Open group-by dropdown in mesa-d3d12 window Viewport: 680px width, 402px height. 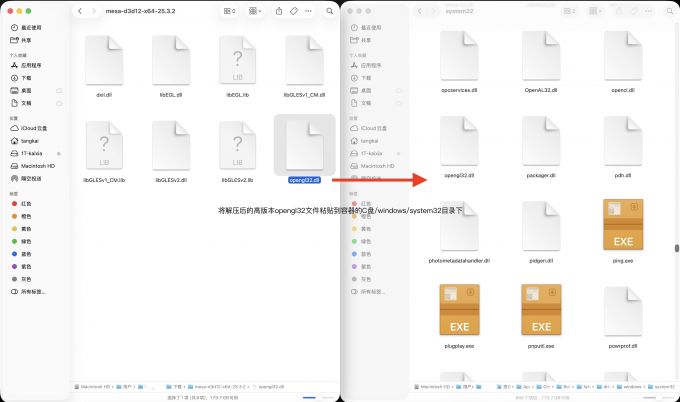pyautogui.click(x=255, y=11)
